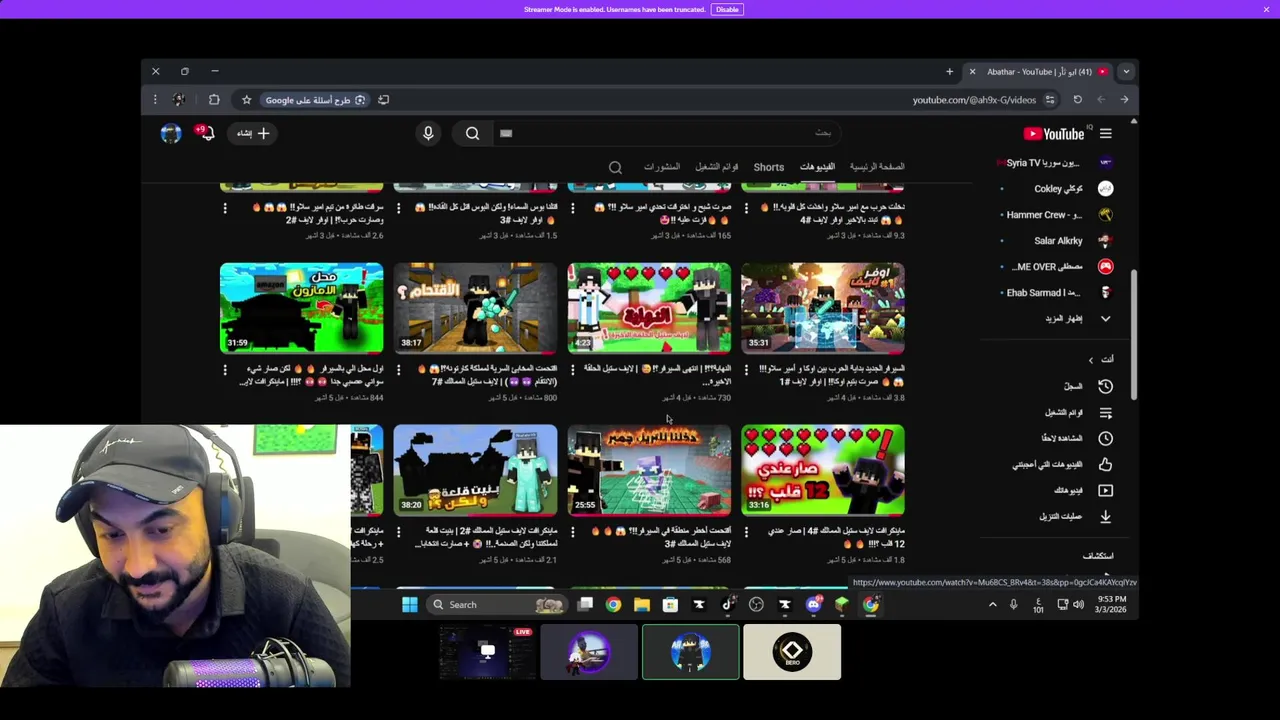Image resolution: width=1280 pixels, height=720 pixels.
Task: Open TikTok app from the taskbar
Action: (728, 604)
